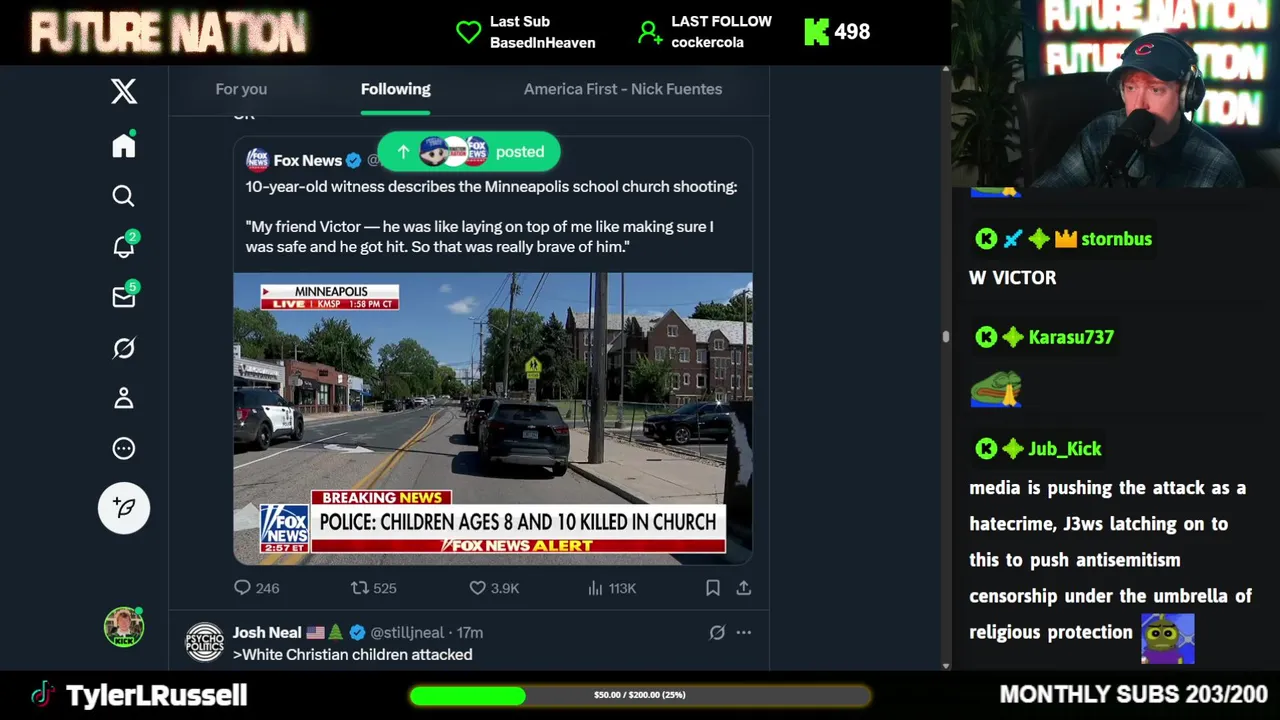Click Grok icon on Josh Neal post
Image resolution: width=1280 pixels, height=720 pixels.
[x=717, y=632]
